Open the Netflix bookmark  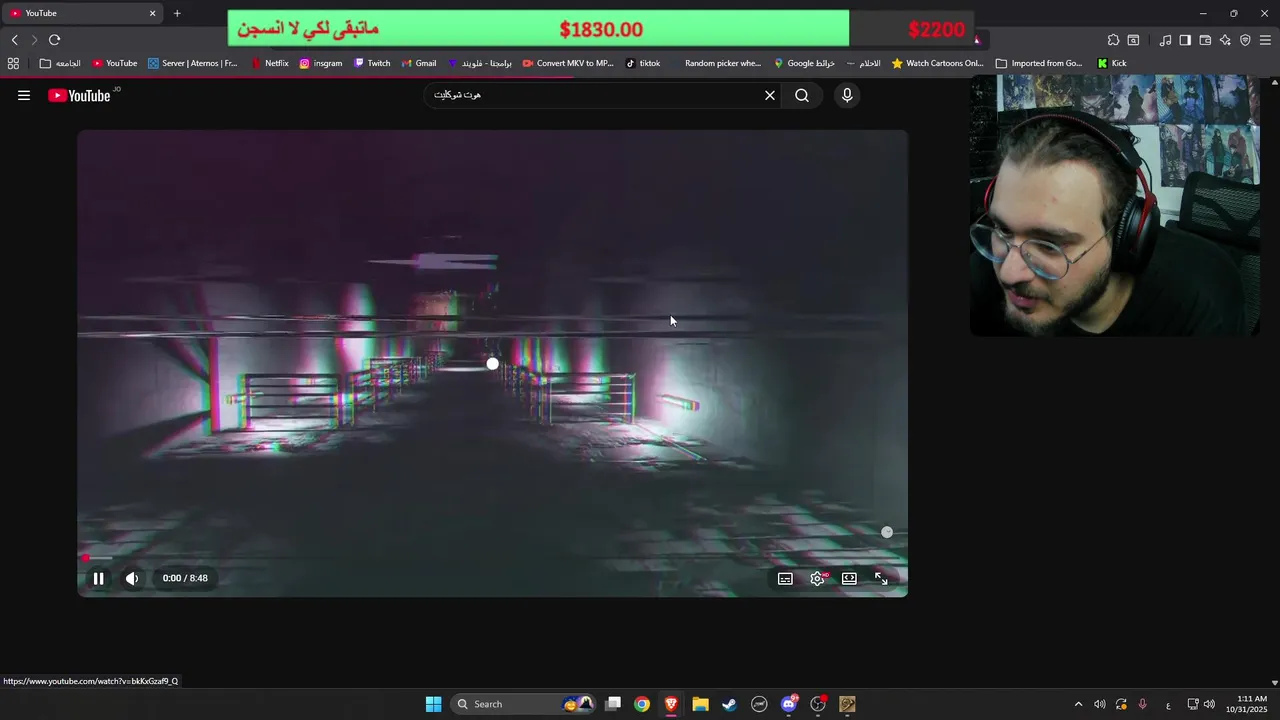point(270,63)
